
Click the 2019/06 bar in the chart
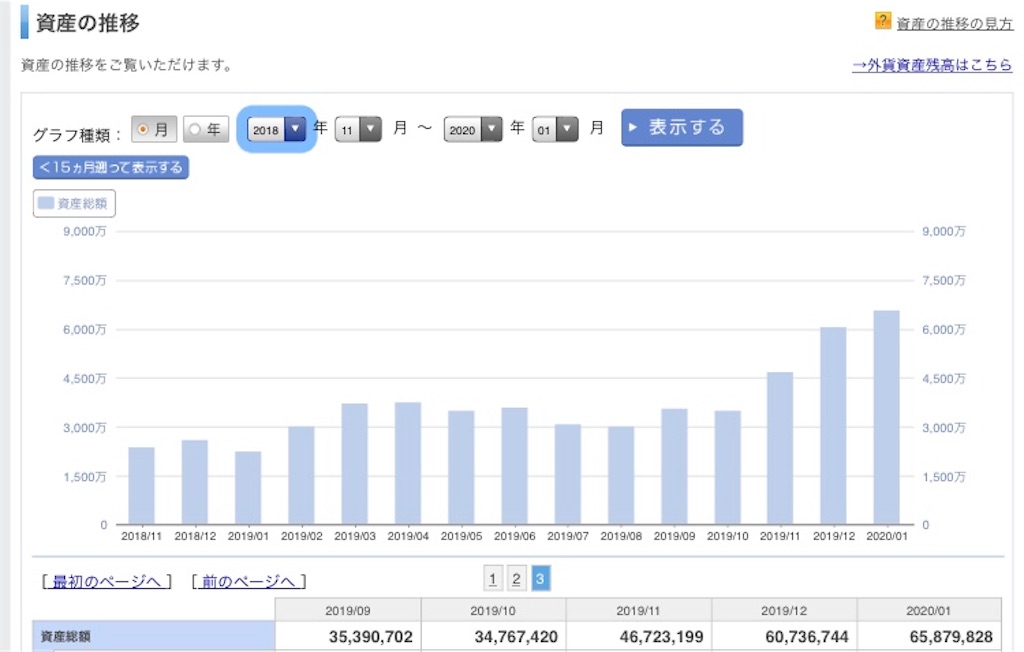[515, 466]
